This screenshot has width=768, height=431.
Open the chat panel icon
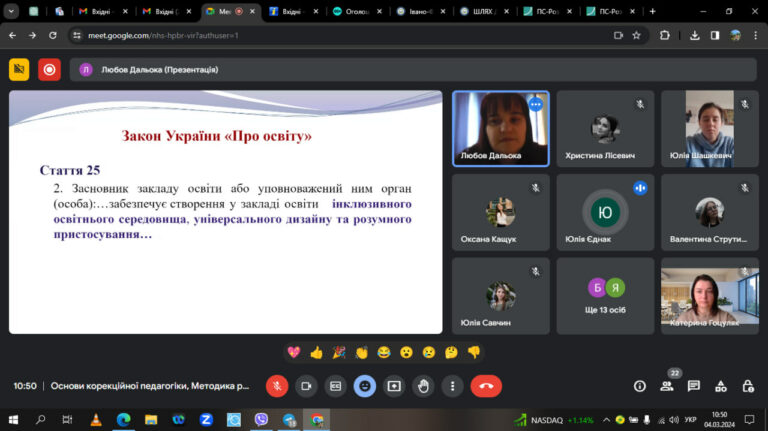[x=694, y=386]
